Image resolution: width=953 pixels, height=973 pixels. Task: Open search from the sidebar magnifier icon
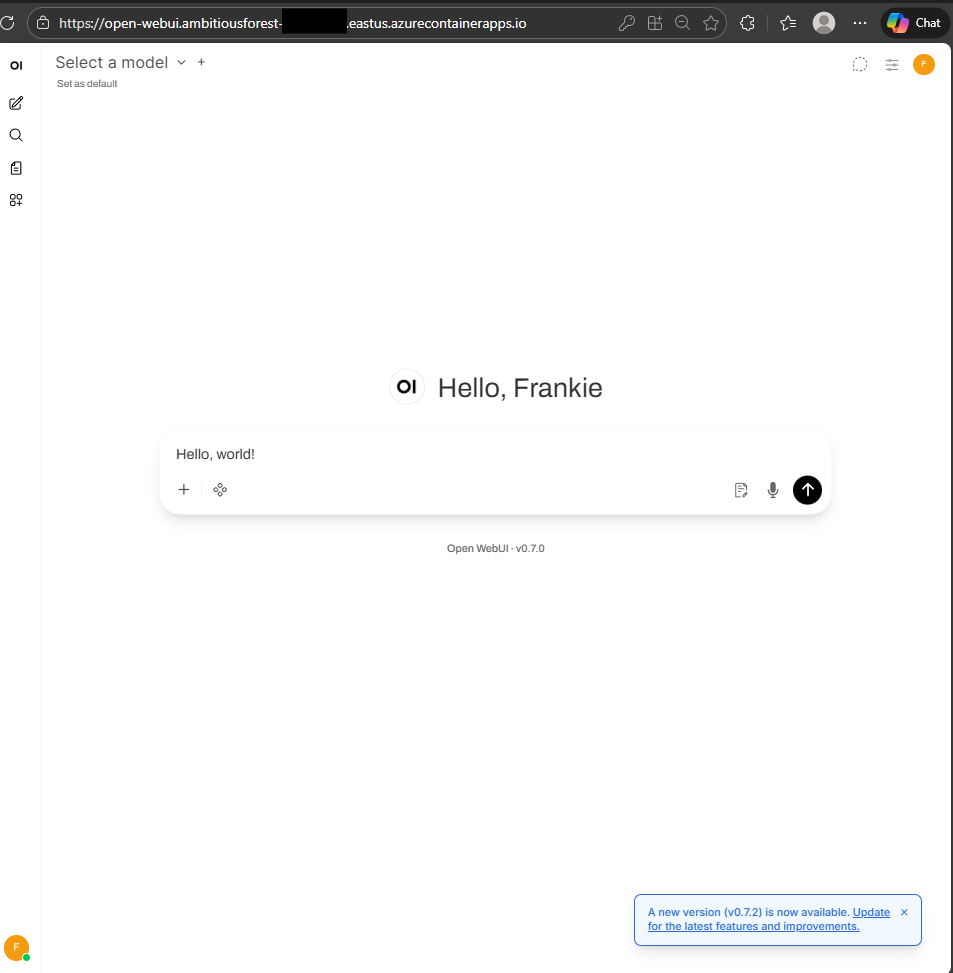[16, 135]
